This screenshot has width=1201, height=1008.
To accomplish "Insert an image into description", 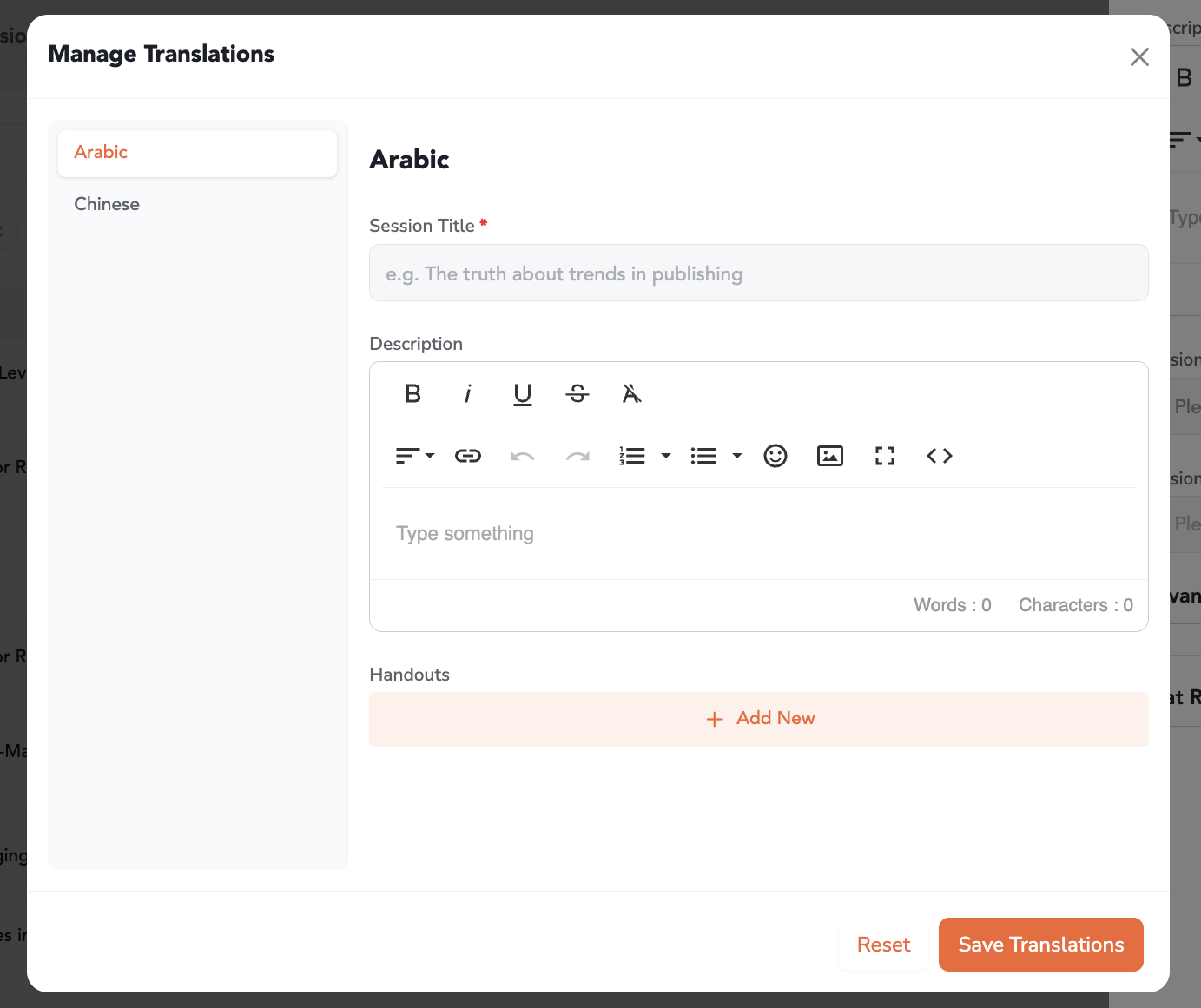I will (830, 456).
